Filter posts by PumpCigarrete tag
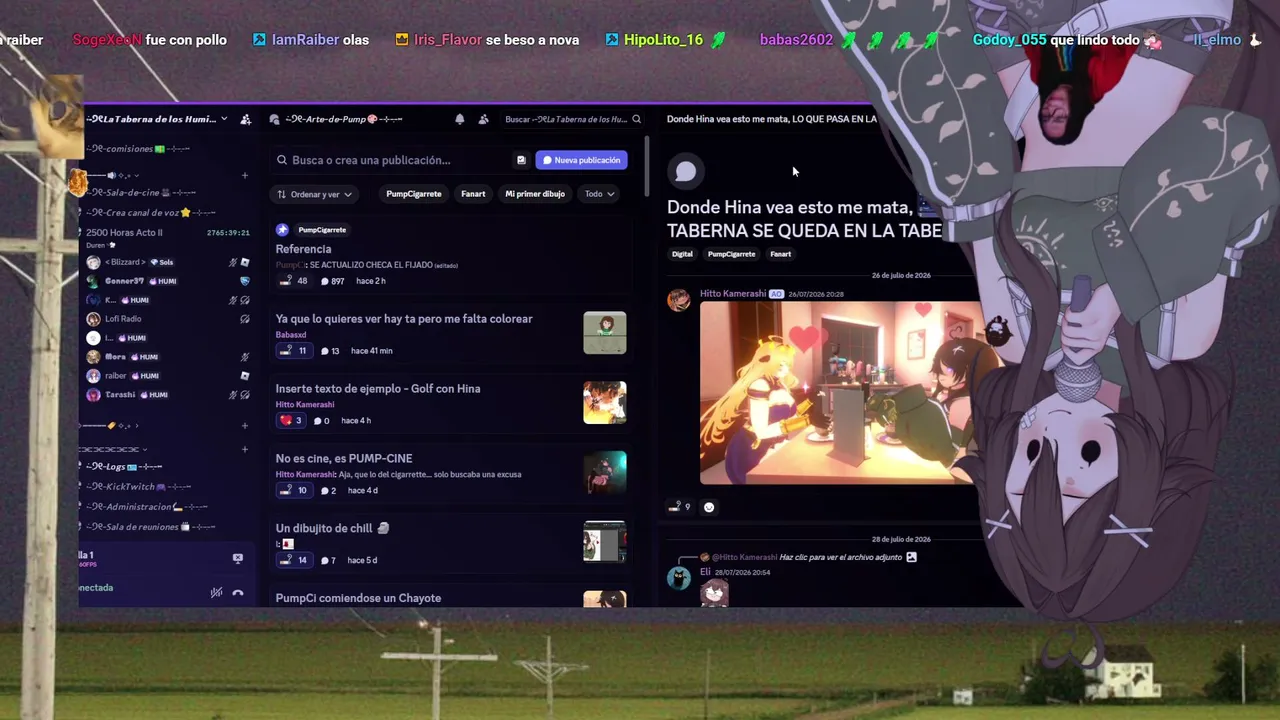1280x720 pixels. click(414, 194)
